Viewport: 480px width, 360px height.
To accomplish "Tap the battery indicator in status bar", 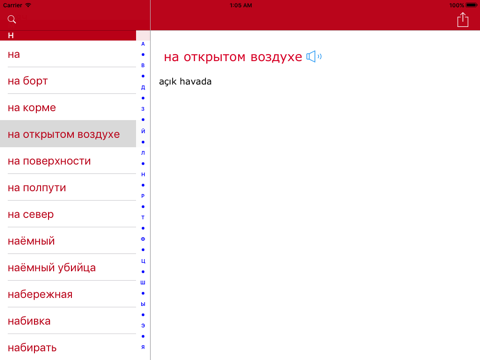I will tap(472, 5).
